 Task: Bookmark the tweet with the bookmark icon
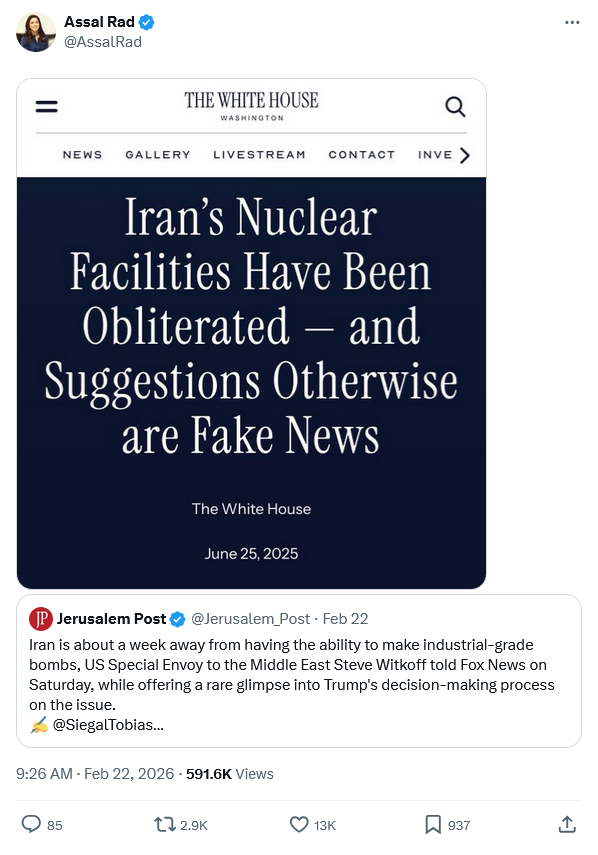point(432,824)
